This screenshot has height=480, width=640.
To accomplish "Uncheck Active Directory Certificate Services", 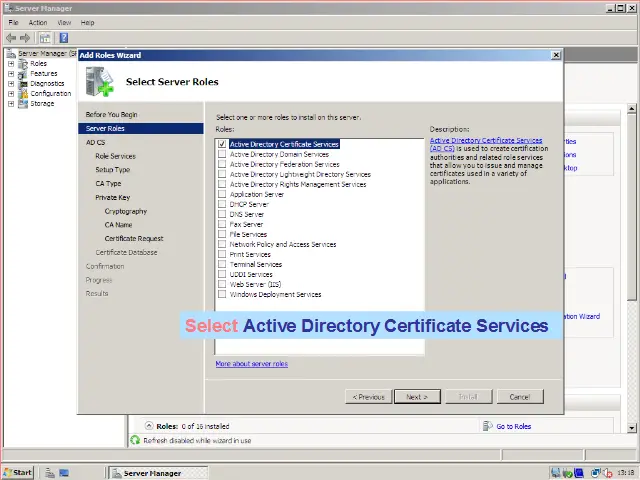I will pyautogui.click(x=222, y=145).
